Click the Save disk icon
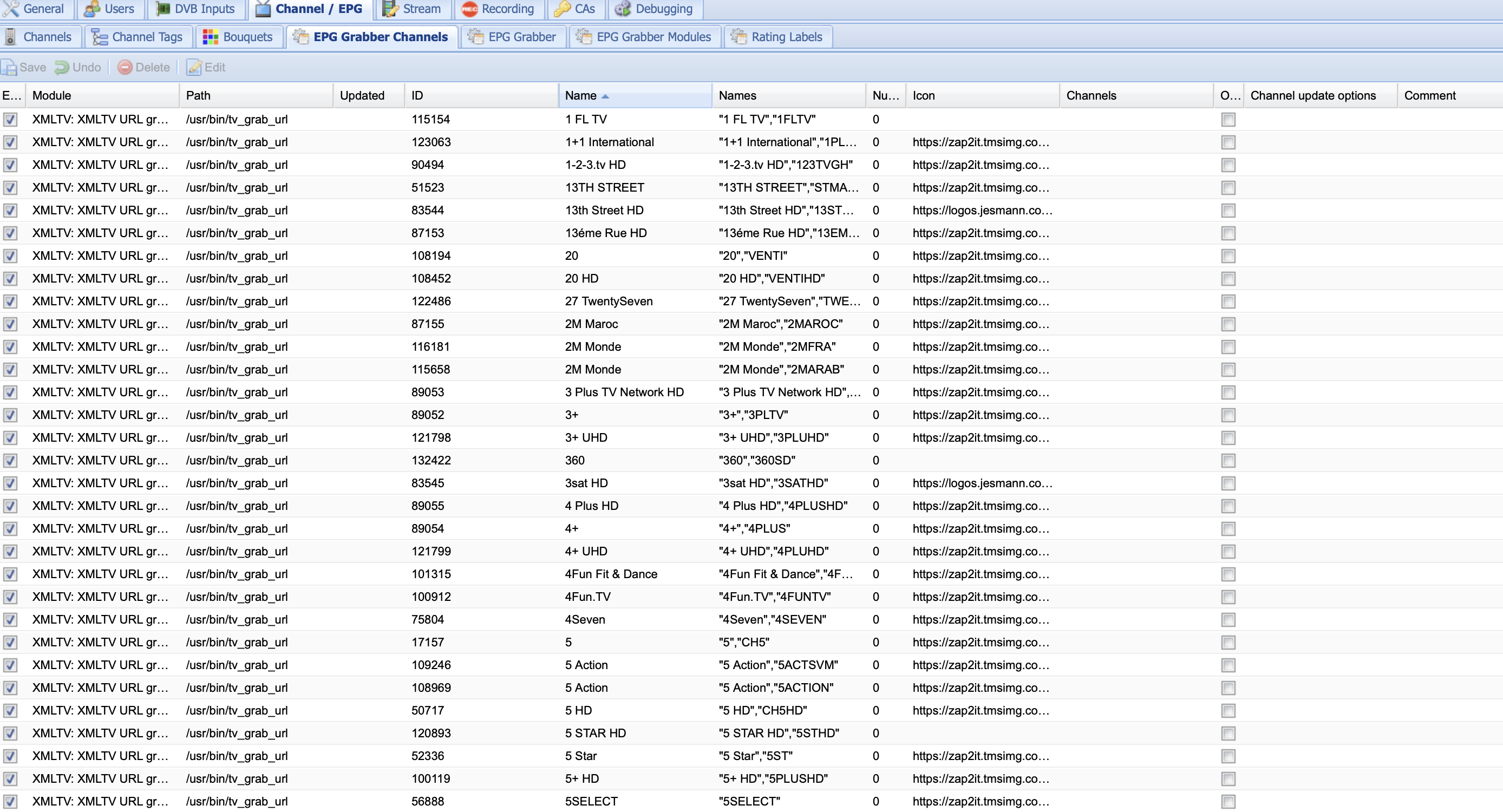1503x812 pixels. tap(9, 68)
